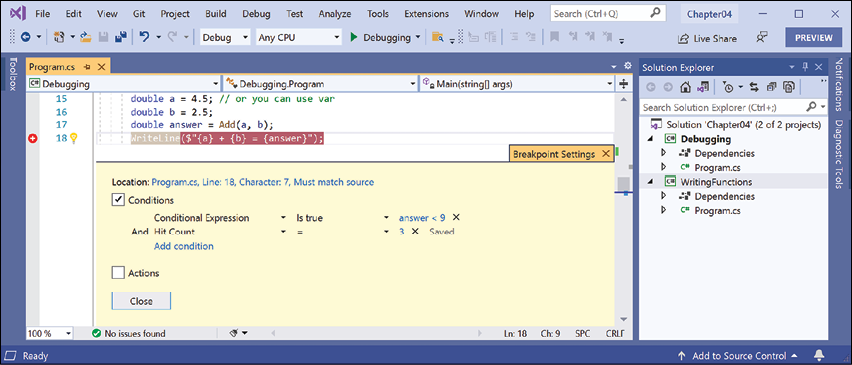Open the Debug menu

[255, 14]
